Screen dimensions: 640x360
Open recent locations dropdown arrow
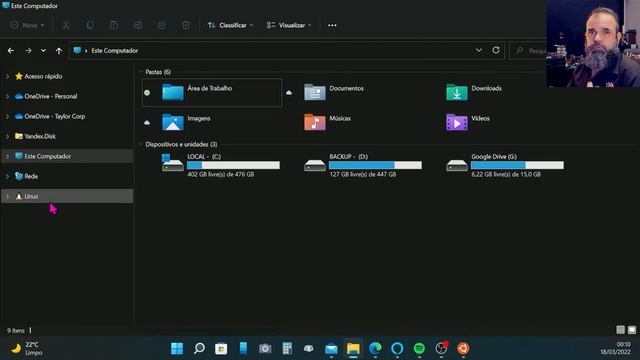[x=43, y=51]
